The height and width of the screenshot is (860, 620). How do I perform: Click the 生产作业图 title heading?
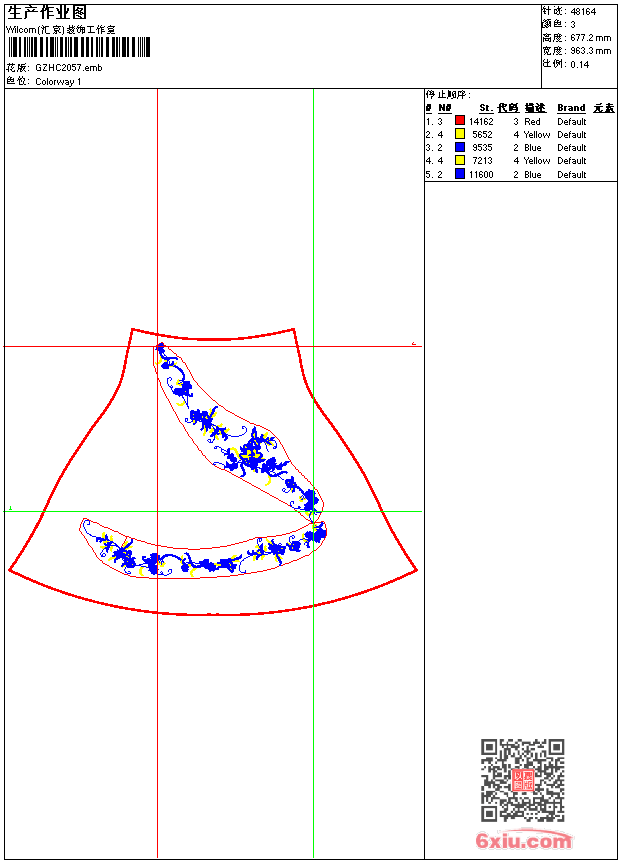coord(47,13)
